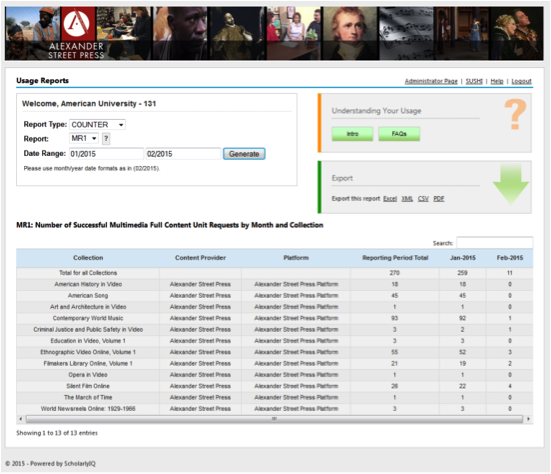The image size is (551, 474).
Task: Click the horizontal table scrollbar
Action: [x=274, y=419]
